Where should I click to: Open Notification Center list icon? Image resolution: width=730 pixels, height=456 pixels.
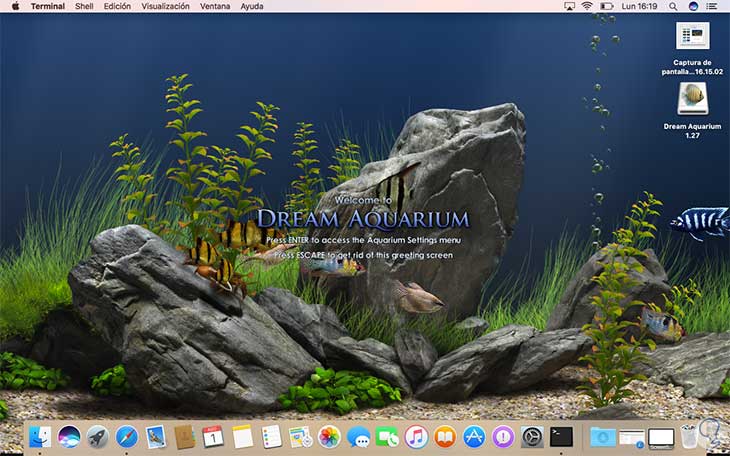712,6
